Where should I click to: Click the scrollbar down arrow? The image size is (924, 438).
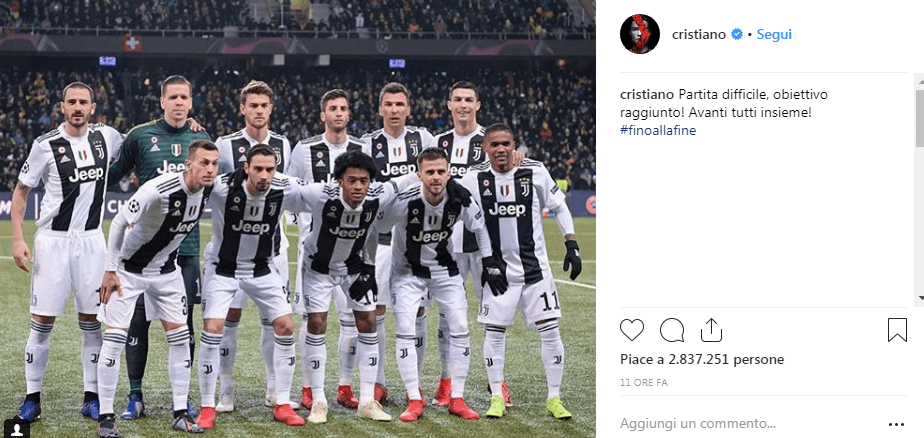pyautogui.click(x=919, y=298)
